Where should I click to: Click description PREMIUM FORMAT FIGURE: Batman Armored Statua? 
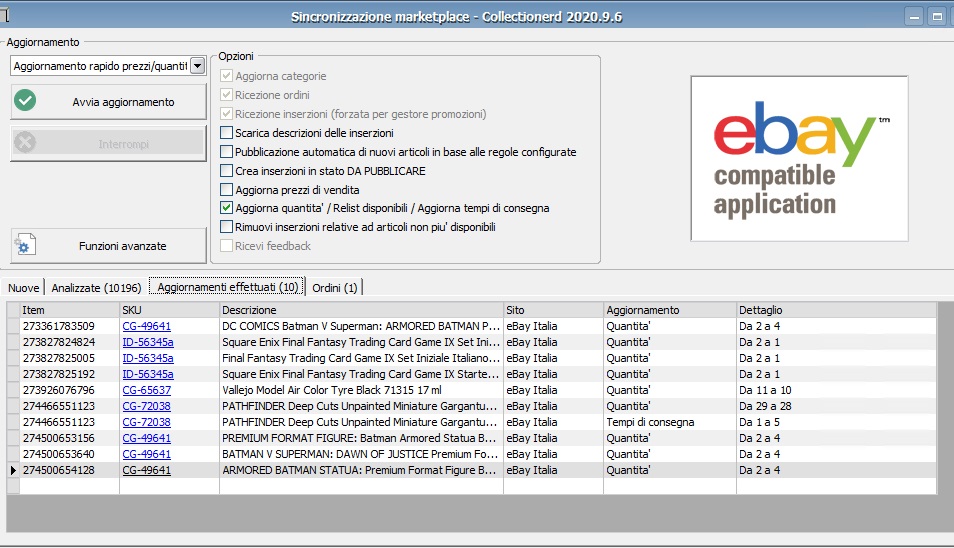(359, 438)
